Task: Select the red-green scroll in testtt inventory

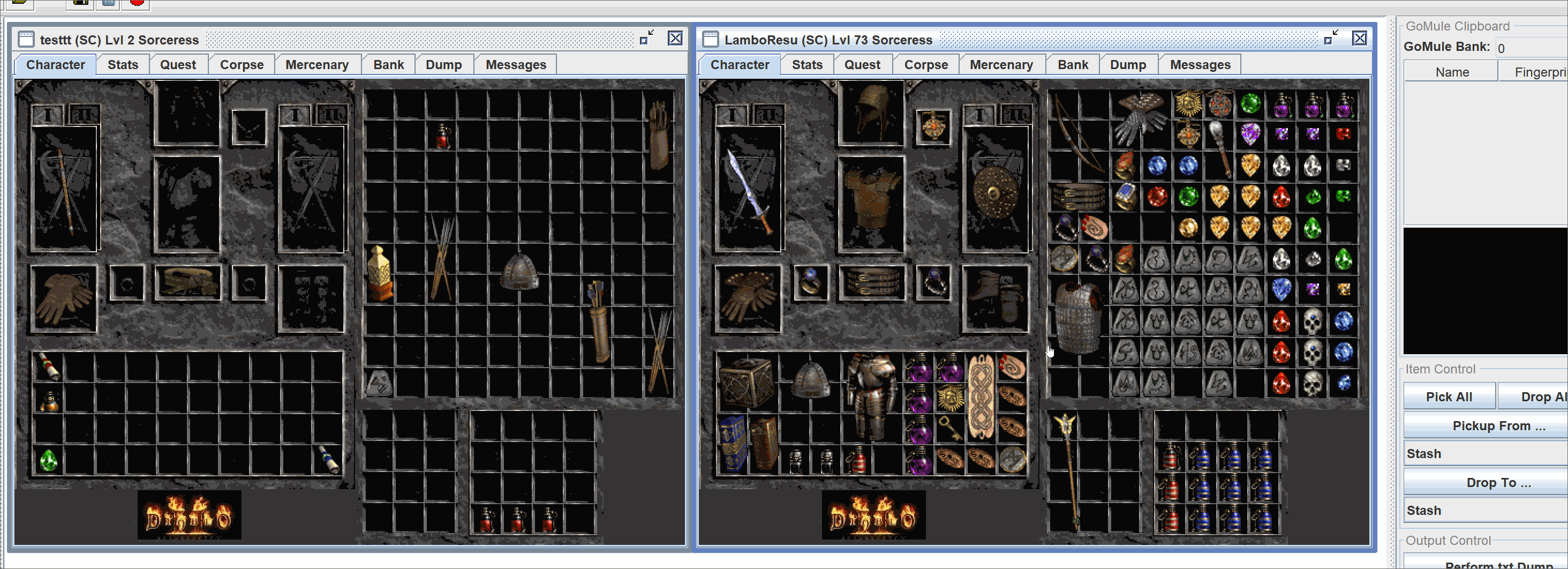Action: 49,366
